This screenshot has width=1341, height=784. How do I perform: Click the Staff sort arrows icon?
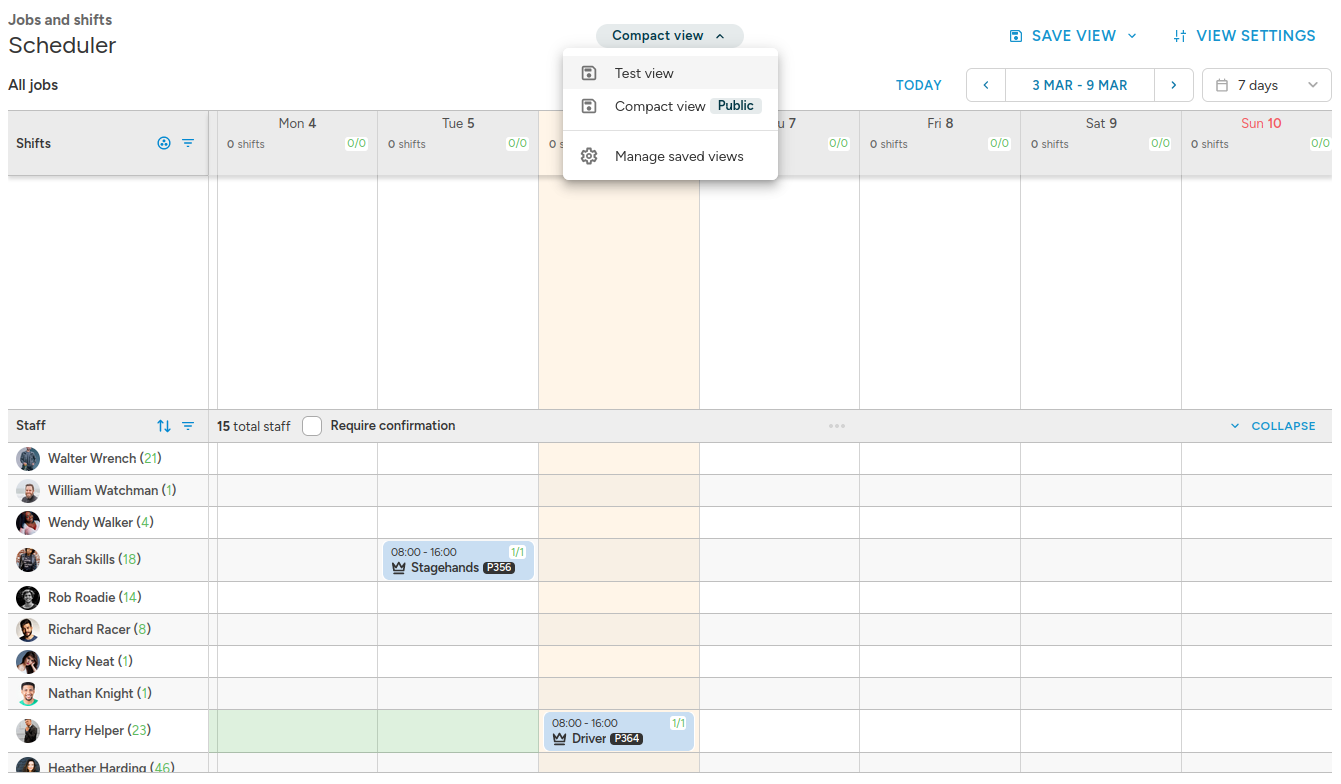164,426
